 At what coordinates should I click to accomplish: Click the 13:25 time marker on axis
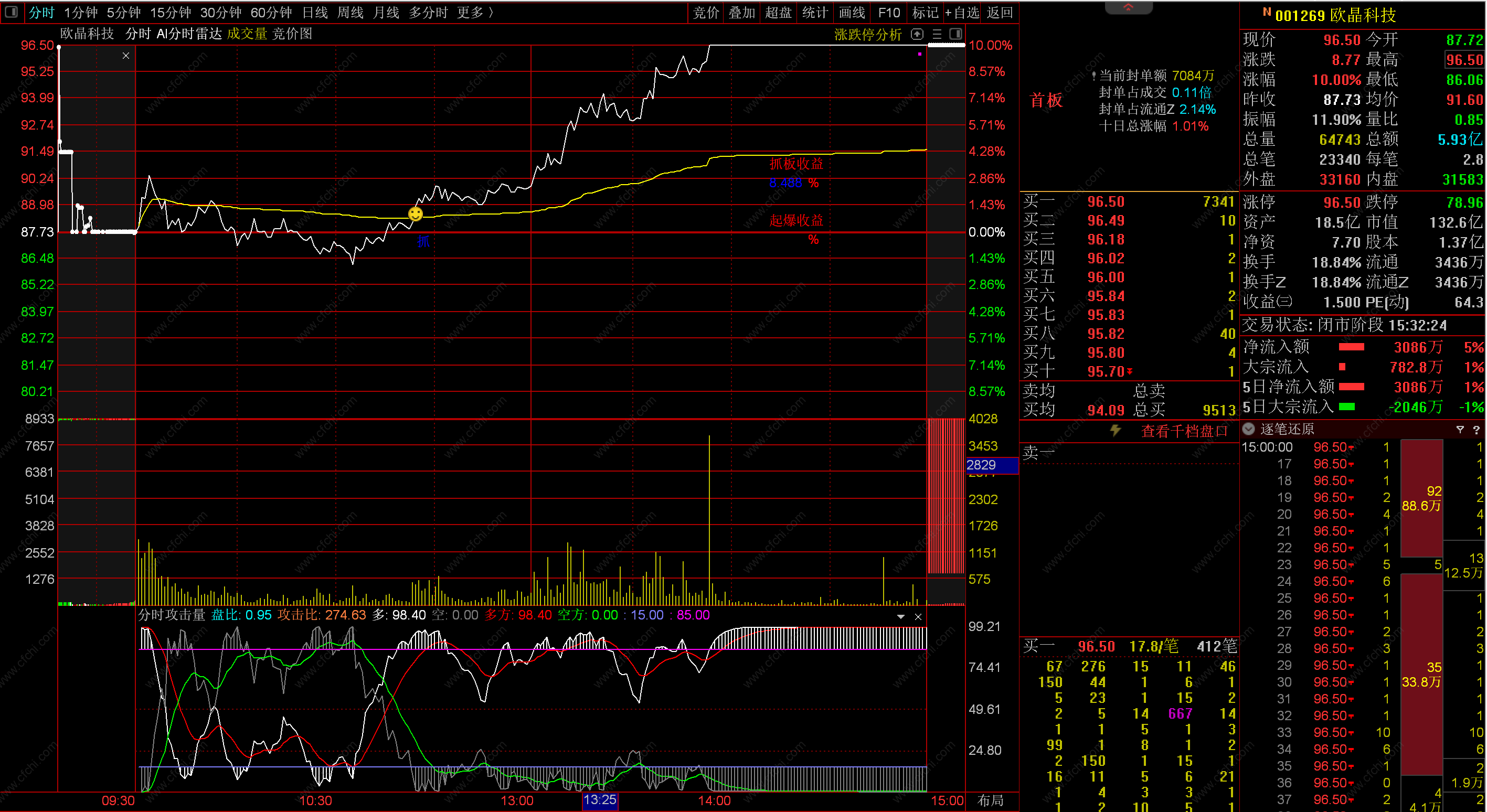coord(600,800)
